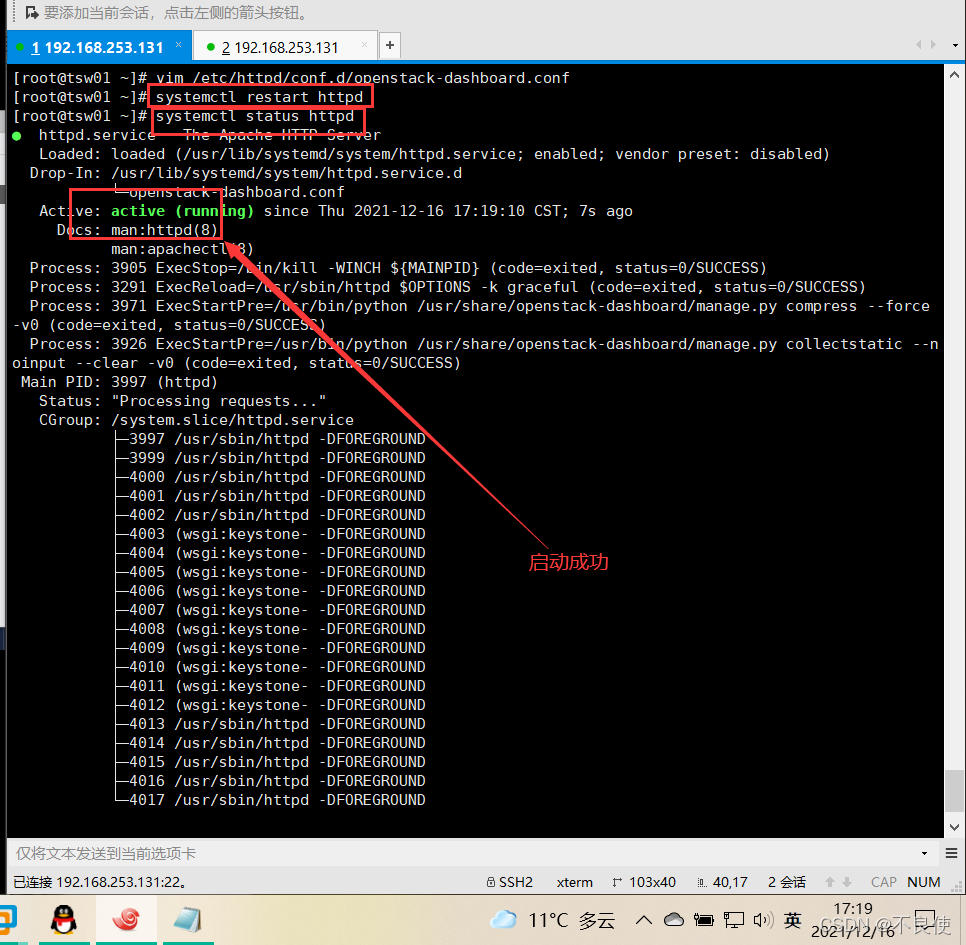Image resolution: width=966 pixels, height=945 pixels.
Task: Click the terminal scrollbar down arrow
Action: coord(954,827)
